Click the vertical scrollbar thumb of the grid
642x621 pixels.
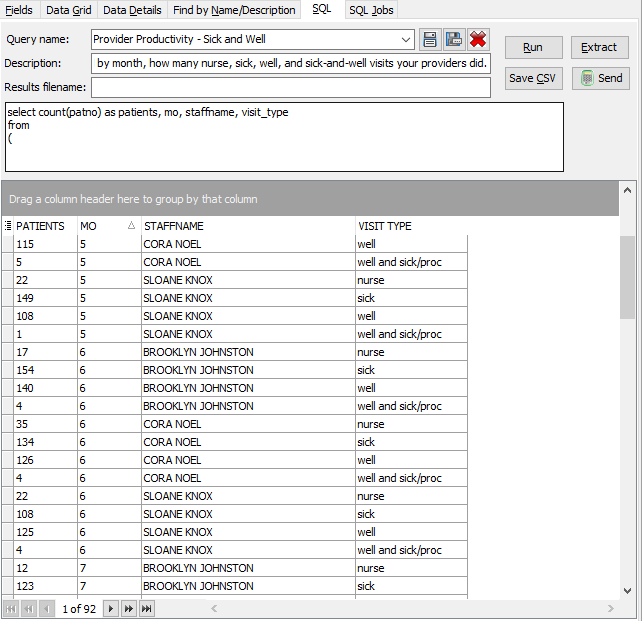pos(627,277)
